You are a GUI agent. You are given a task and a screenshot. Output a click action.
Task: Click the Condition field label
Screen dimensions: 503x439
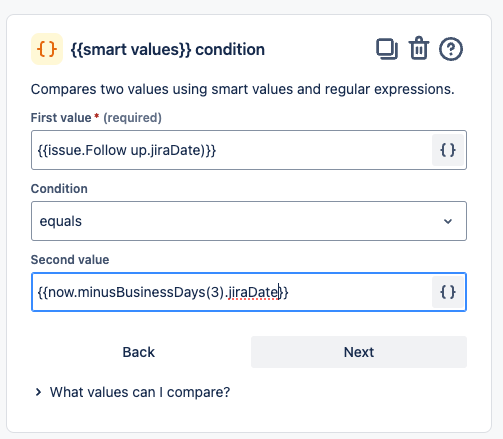click(x=59, y=189)
